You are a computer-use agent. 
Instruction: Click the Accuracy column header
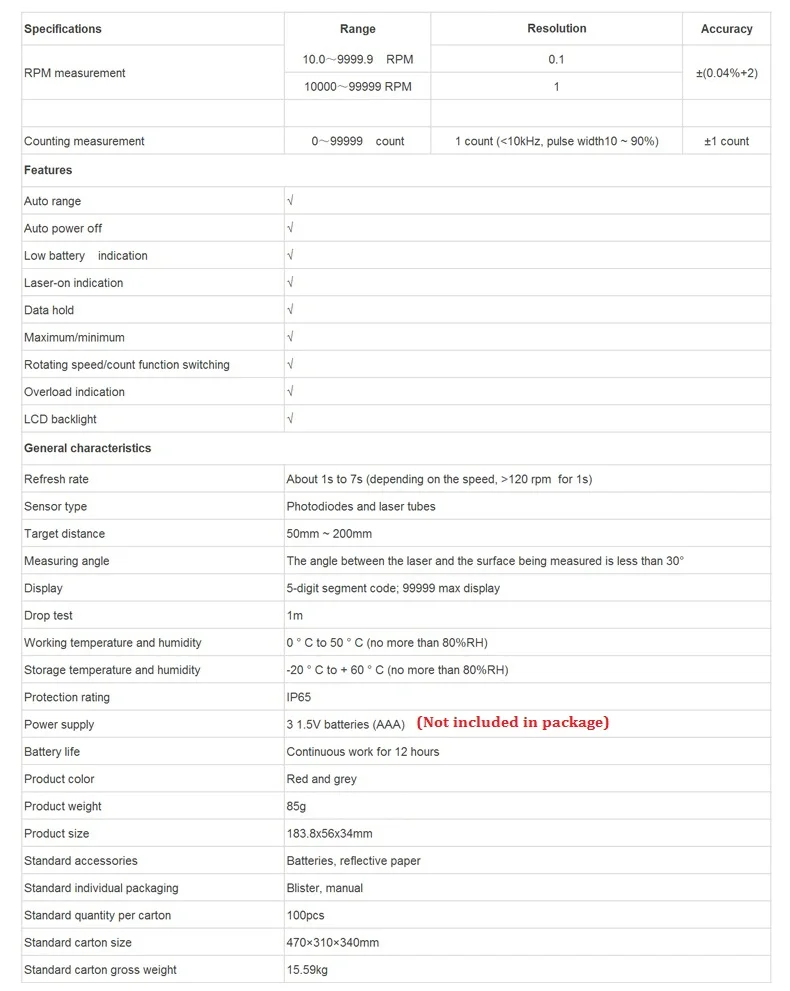point(727,29)
